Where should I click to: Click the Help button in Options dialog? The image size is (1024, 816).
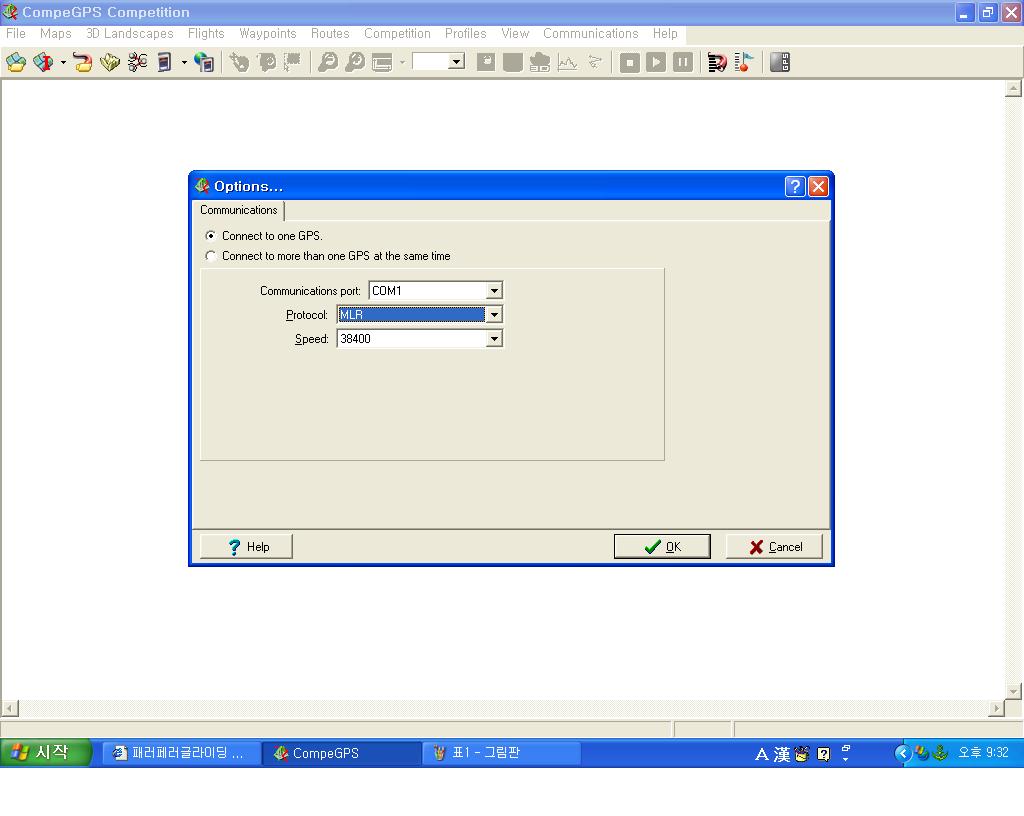coord(246,546)
